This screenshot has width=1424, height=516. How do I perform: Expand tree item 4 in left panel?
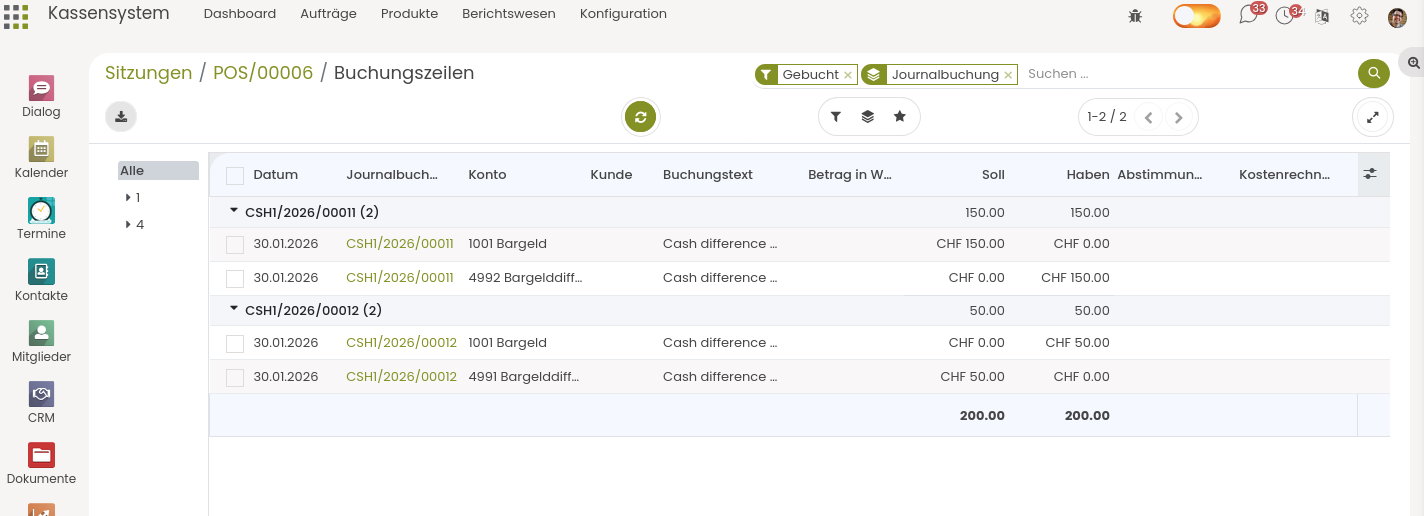click(128, 225)
